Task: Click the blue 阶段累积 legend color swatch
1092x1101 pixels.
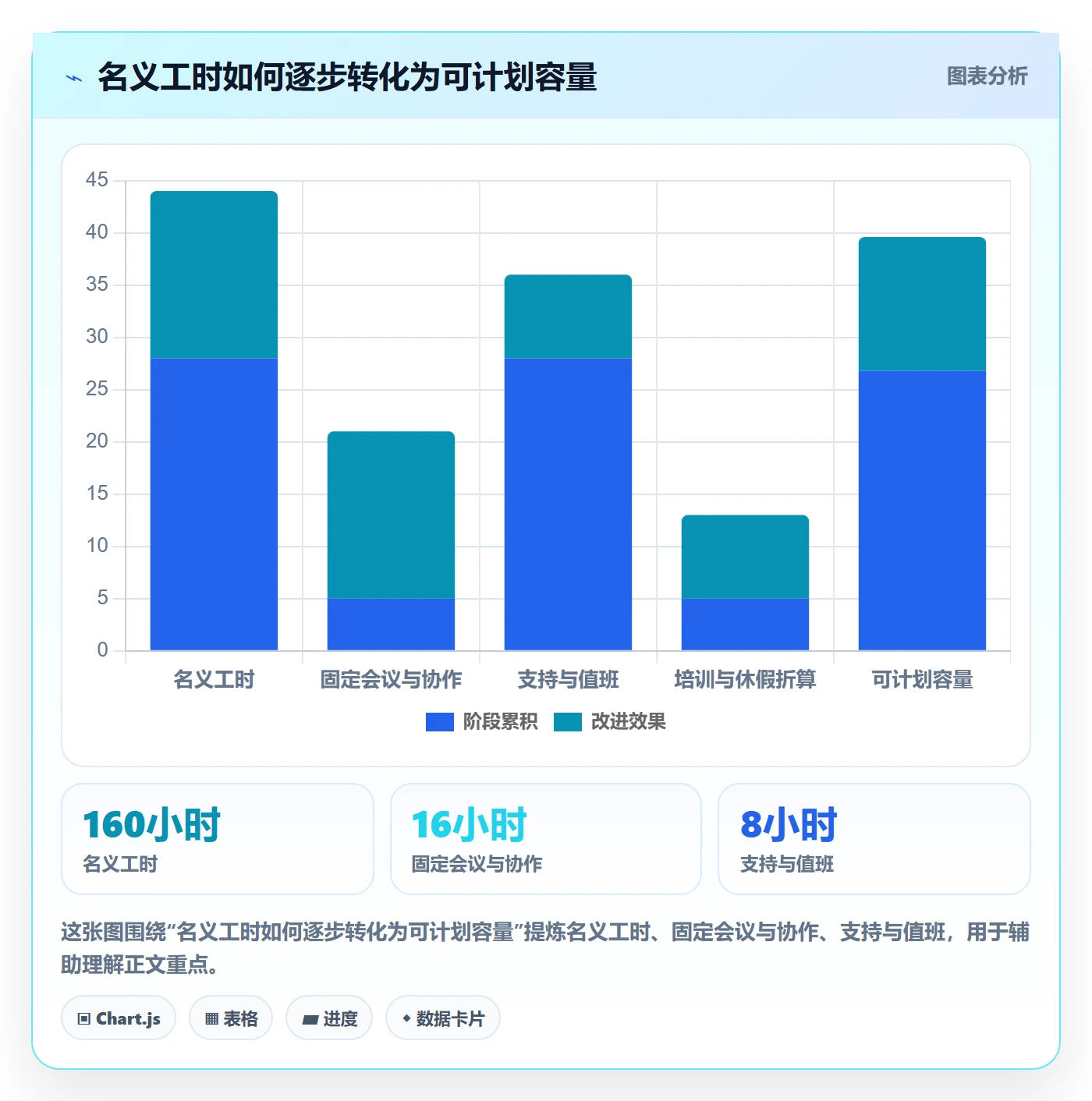Action: [x=439, y=722]
